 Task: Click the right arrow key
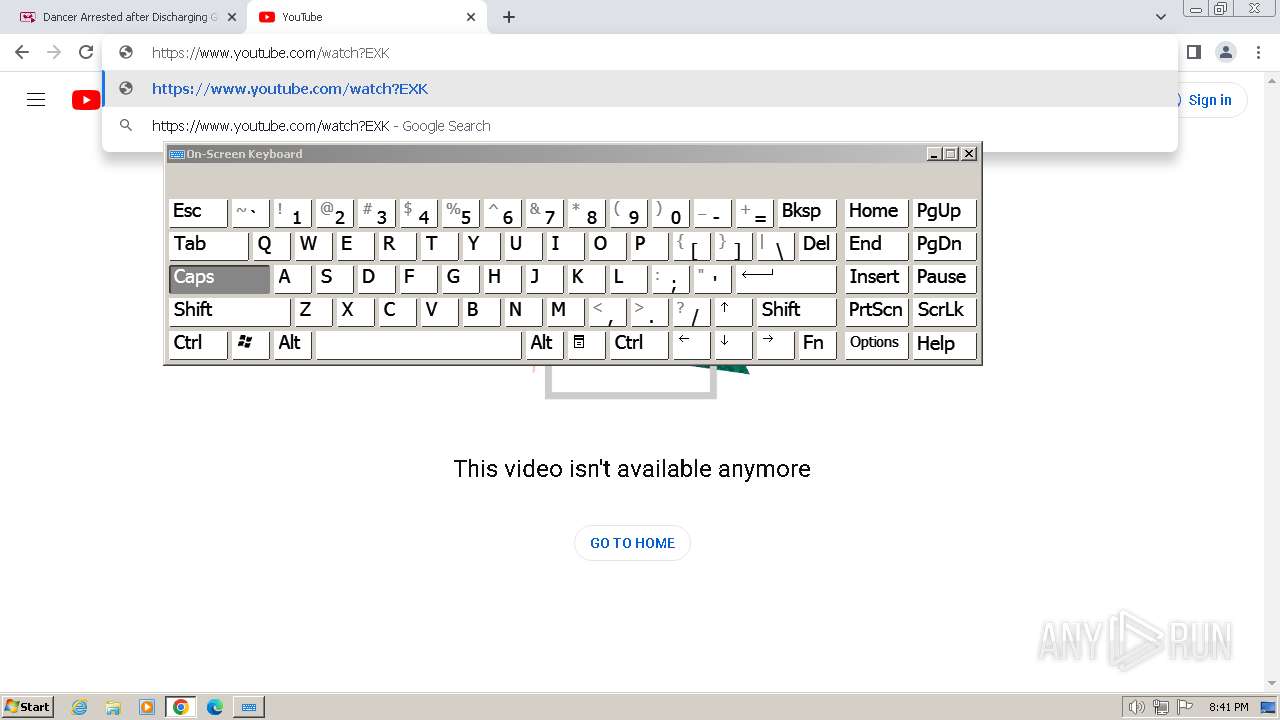775,344
